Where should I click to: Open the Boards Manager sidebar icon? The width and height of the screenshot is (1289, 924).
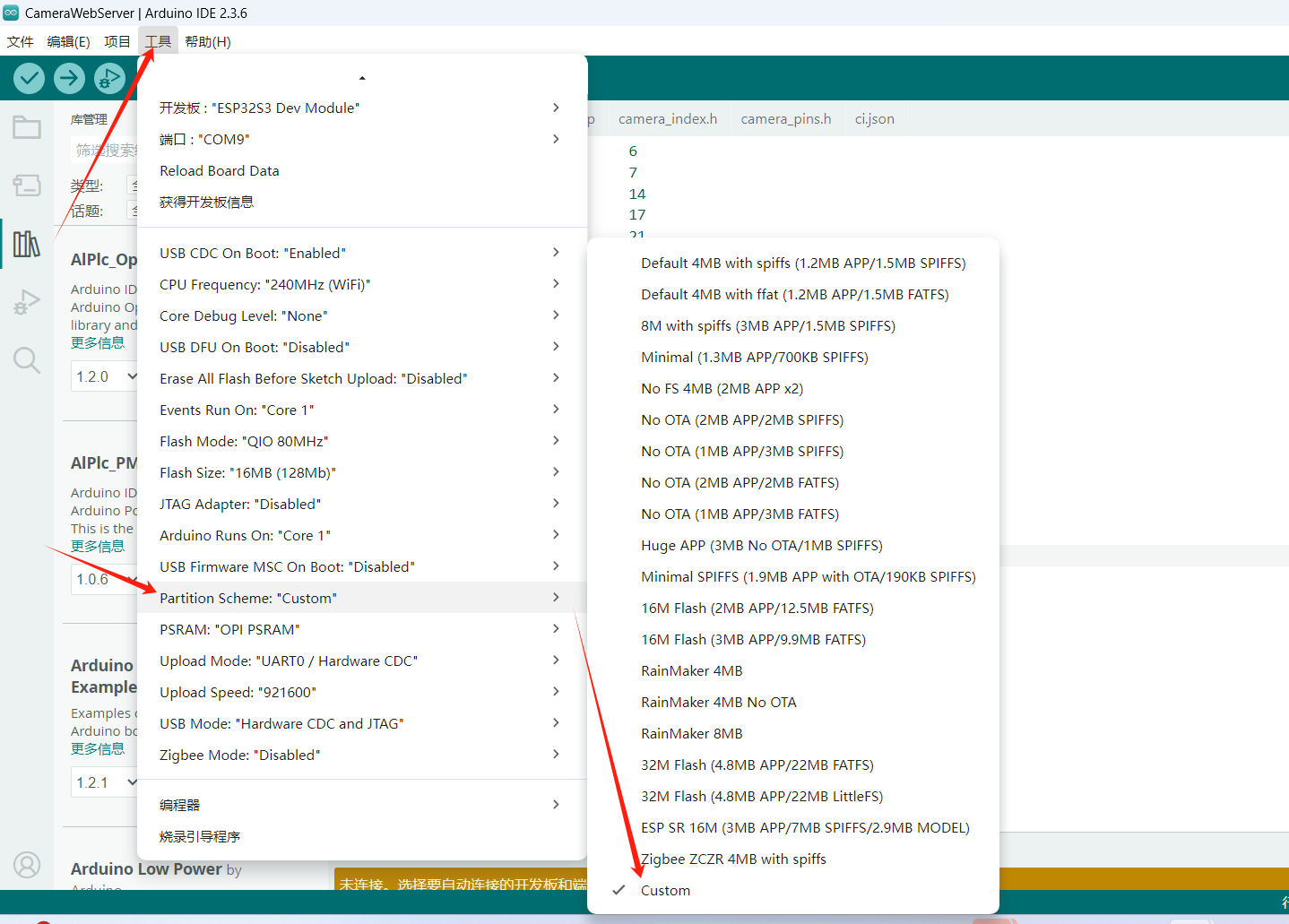[x=27, y=186]
